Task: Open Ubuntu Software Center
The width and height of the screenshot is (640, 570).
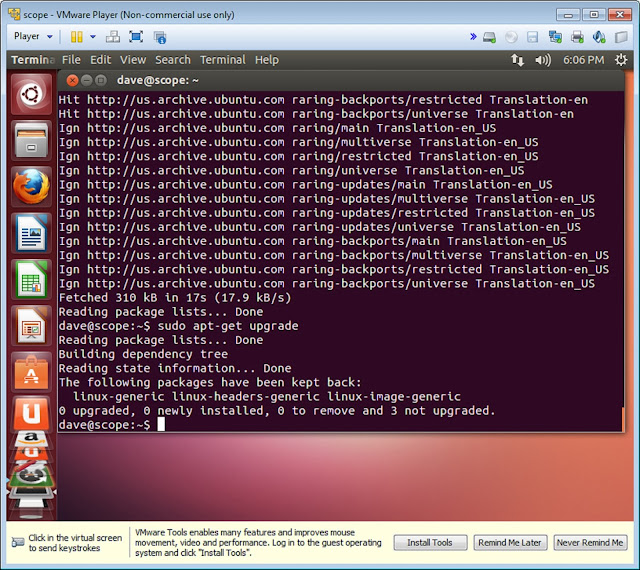Action: click(31, 373)
